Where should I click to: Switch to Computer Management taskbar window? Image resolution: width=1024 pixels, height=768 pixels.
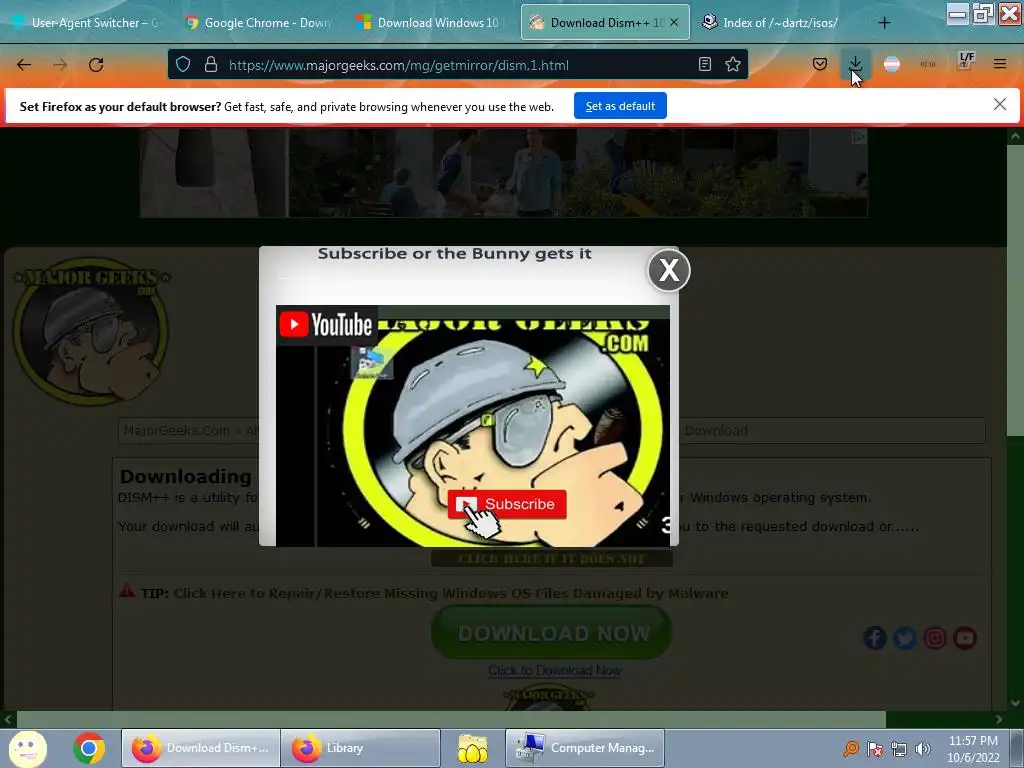pyautogui.click(x=585, y=748)
